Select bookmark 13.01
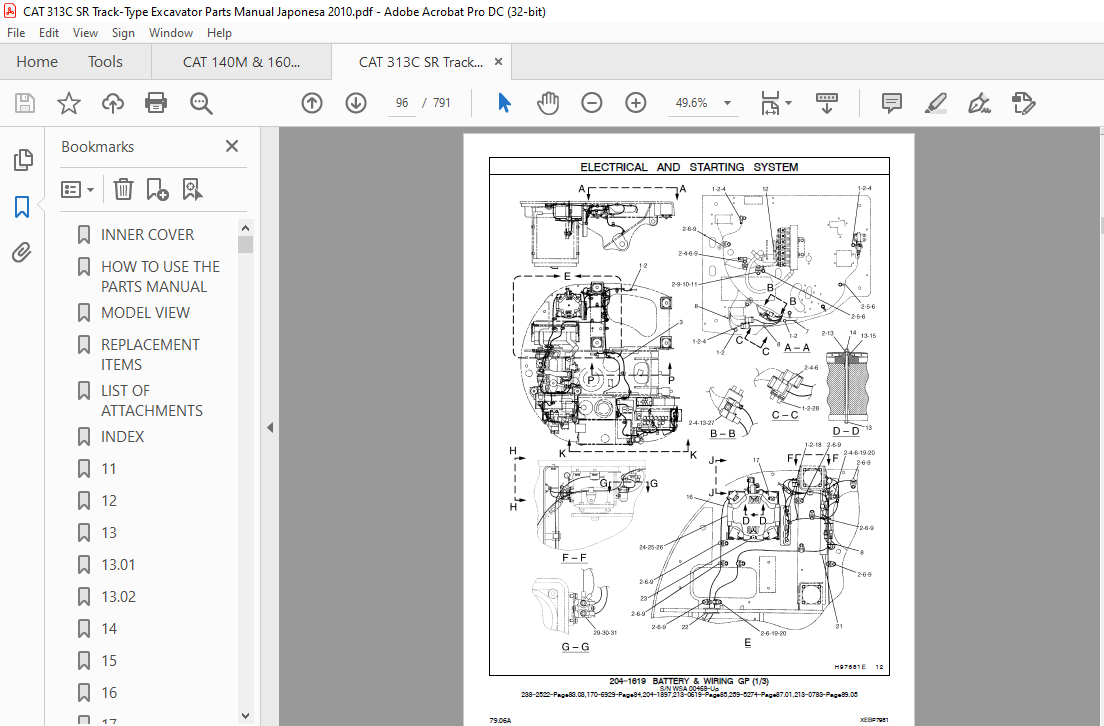This screenshot has height=726, width=1104. (118, 565)
